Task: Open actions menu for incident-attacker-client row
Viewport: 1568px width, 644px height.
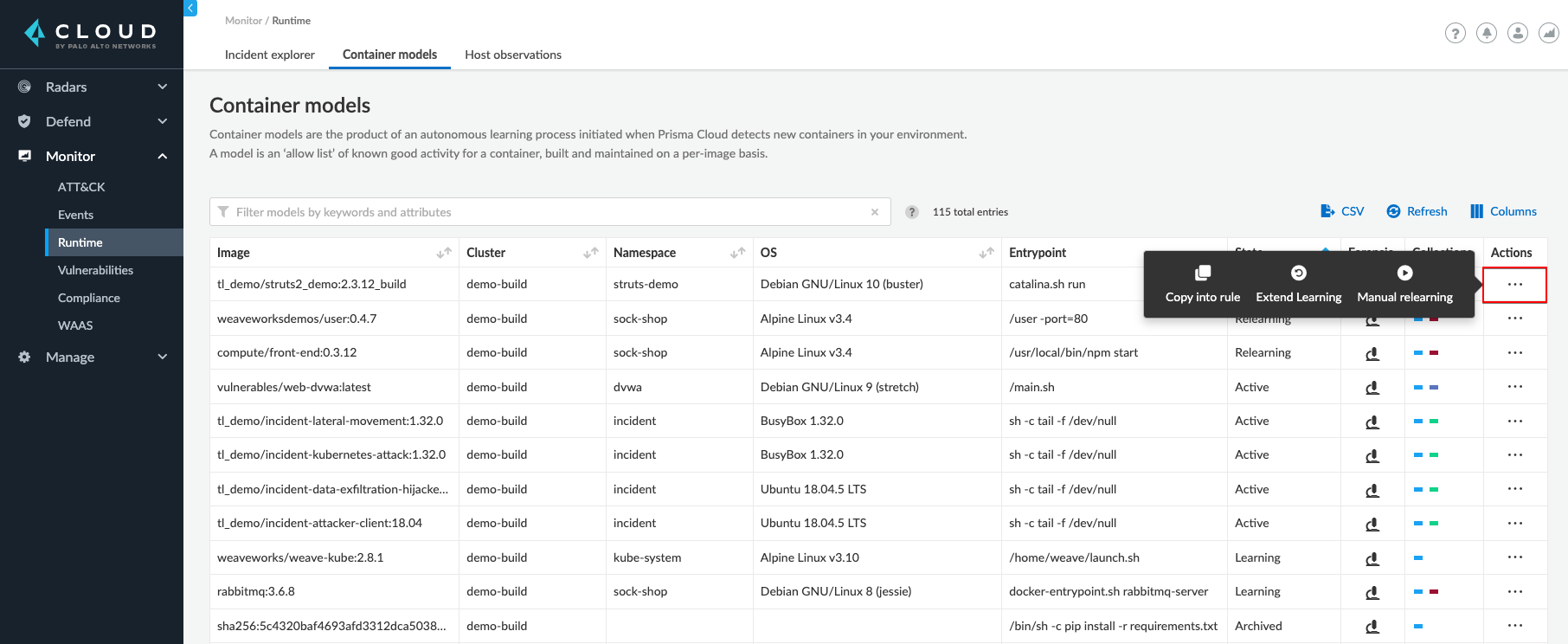Action: 1515,523
